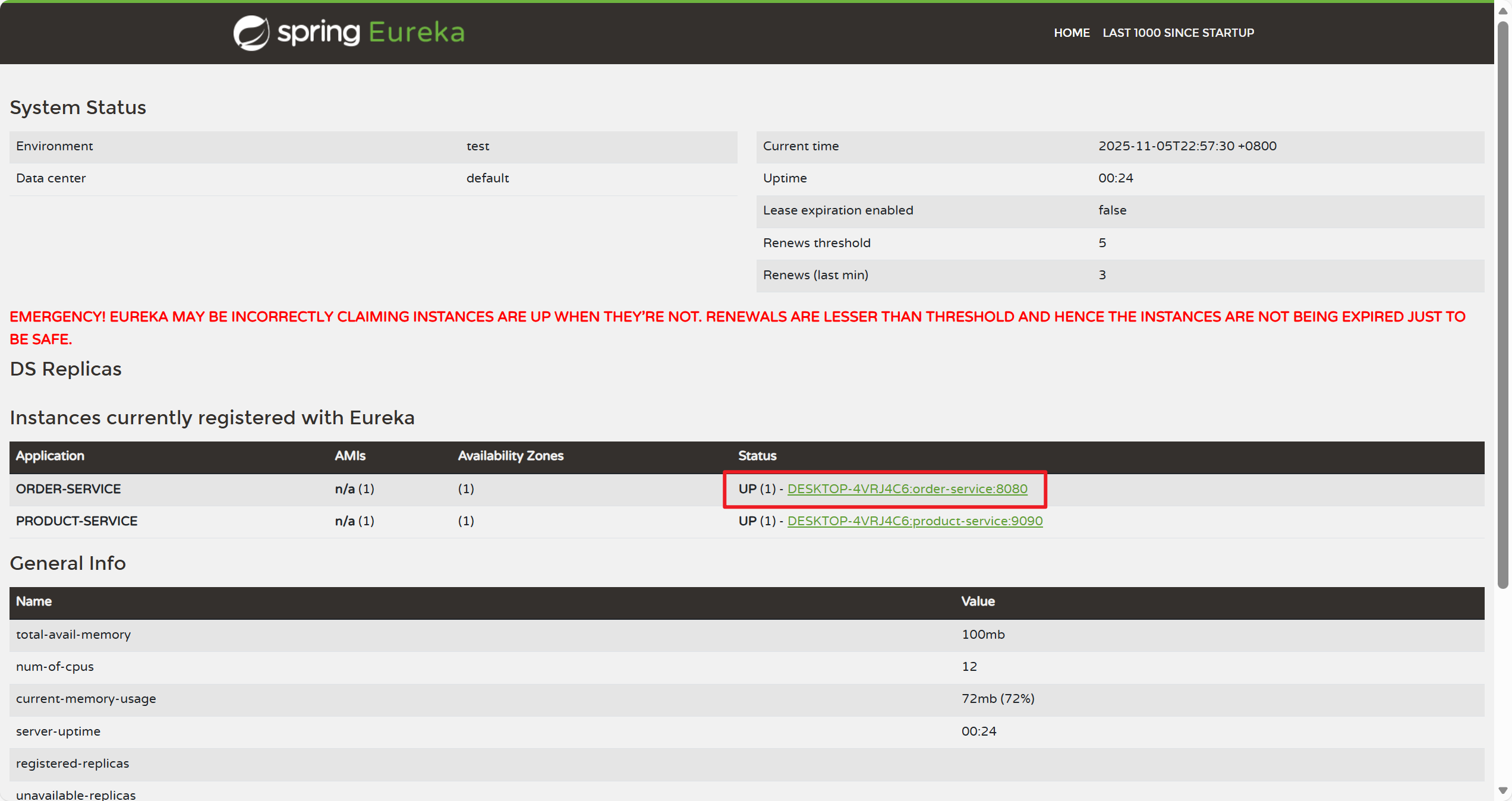Click the scrollbar up arrow
Screen dimensions: 1512x801
[x=1503, y=11]
